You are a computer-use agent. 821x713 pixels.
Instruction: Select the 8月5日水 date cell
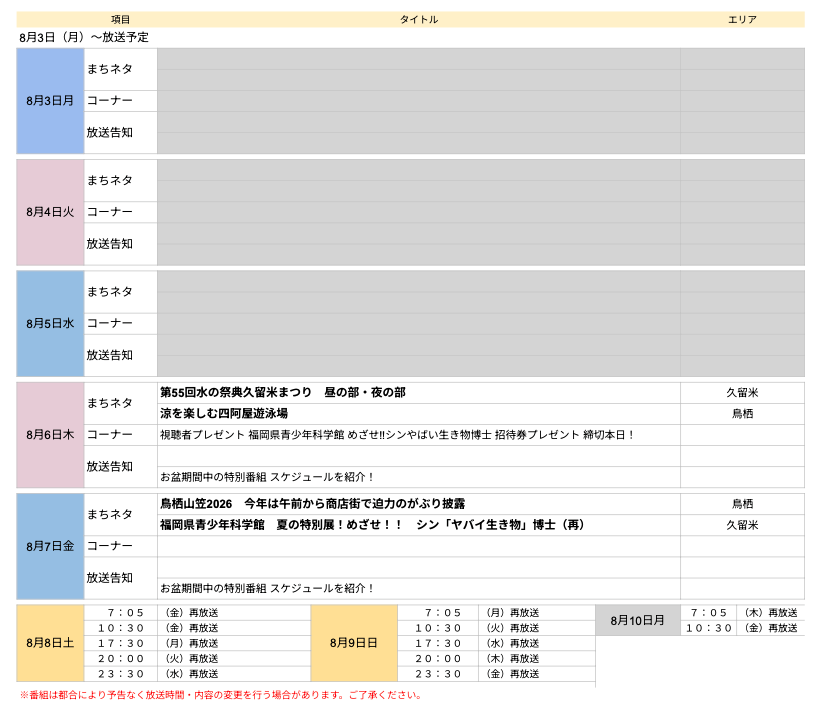point(50,324)
